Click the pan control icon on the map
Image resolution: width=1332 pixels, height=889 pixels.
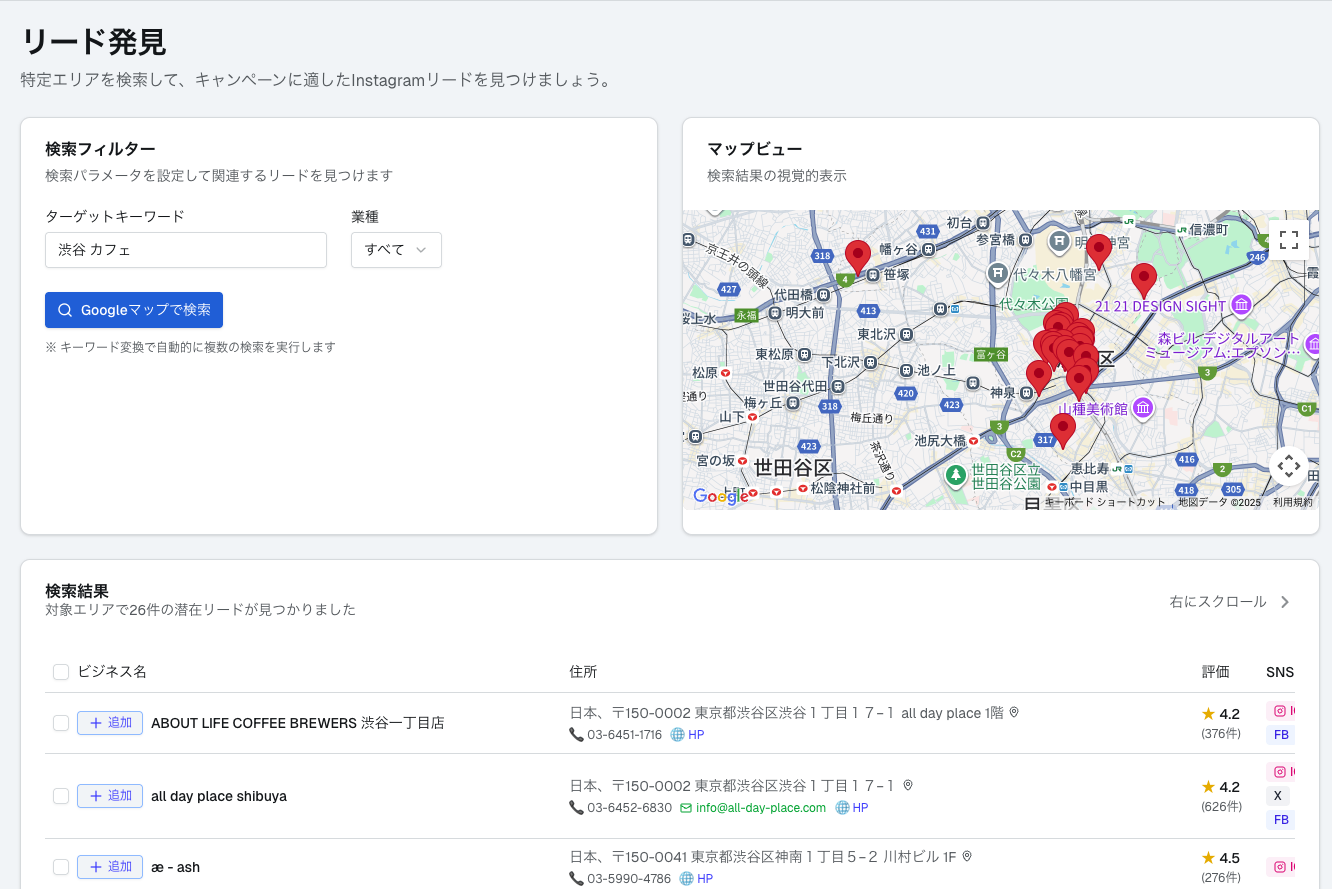[x=1289, y=465]
